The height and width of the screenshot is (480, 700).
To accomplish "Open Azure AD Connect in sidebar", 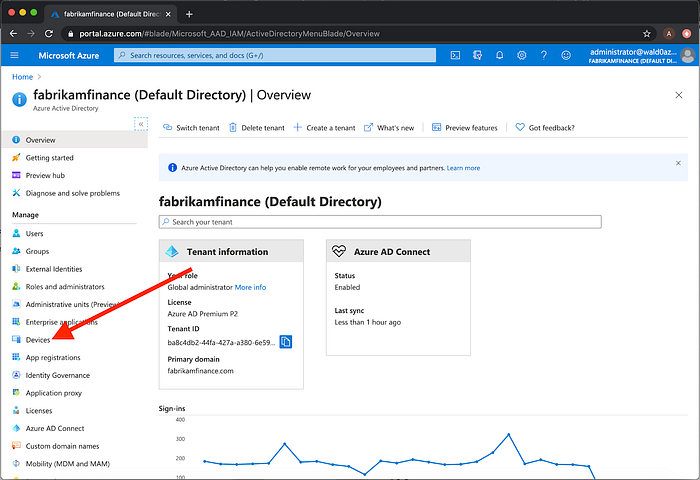I will click(55, 428).
